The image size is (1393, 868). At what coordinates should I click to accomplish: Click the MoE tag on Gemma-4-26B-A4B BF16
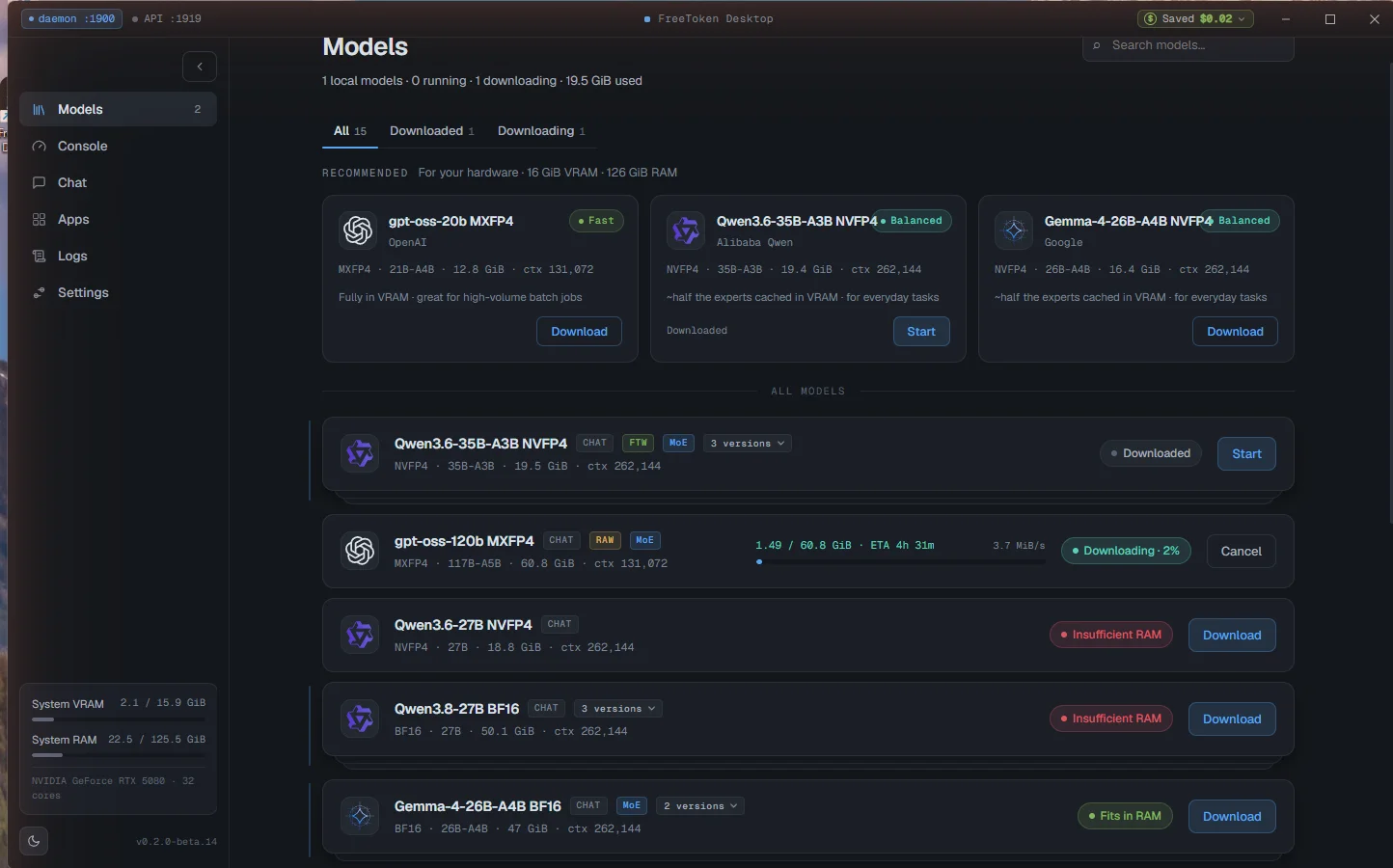632,806
